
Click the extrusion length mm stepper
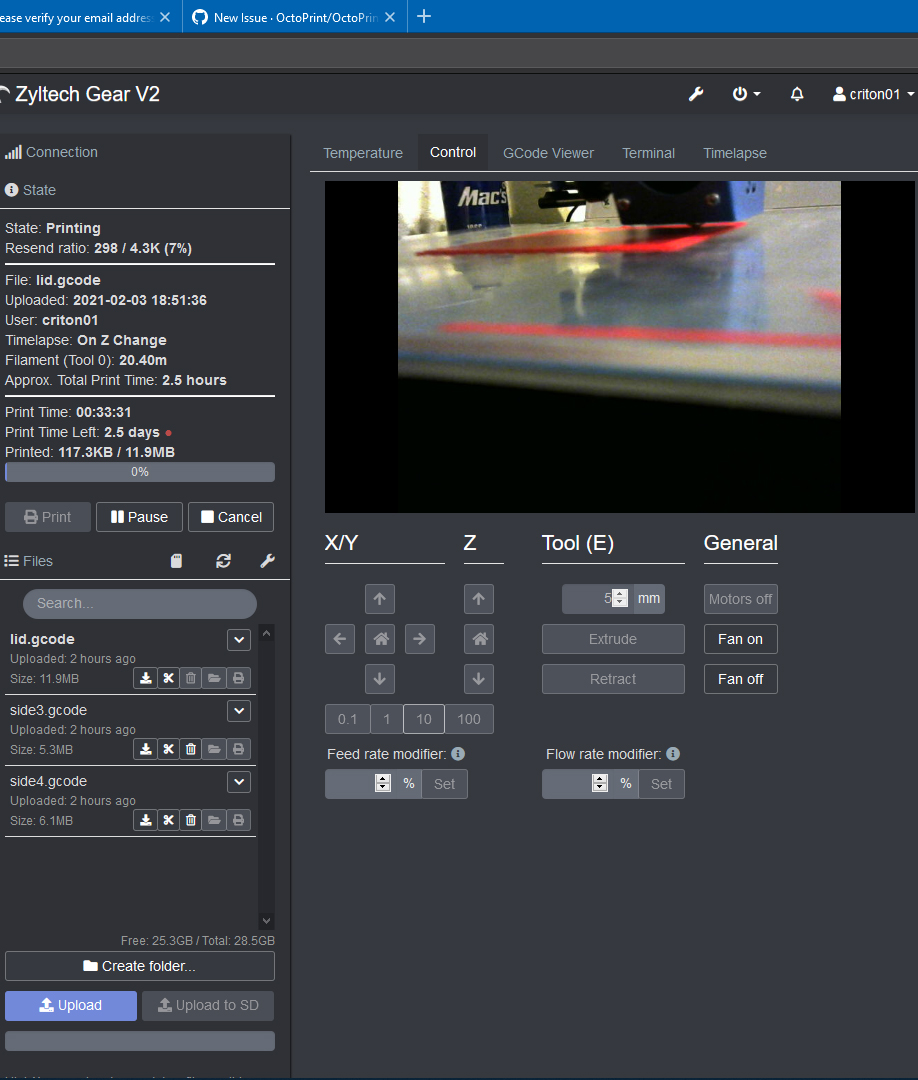620,599
